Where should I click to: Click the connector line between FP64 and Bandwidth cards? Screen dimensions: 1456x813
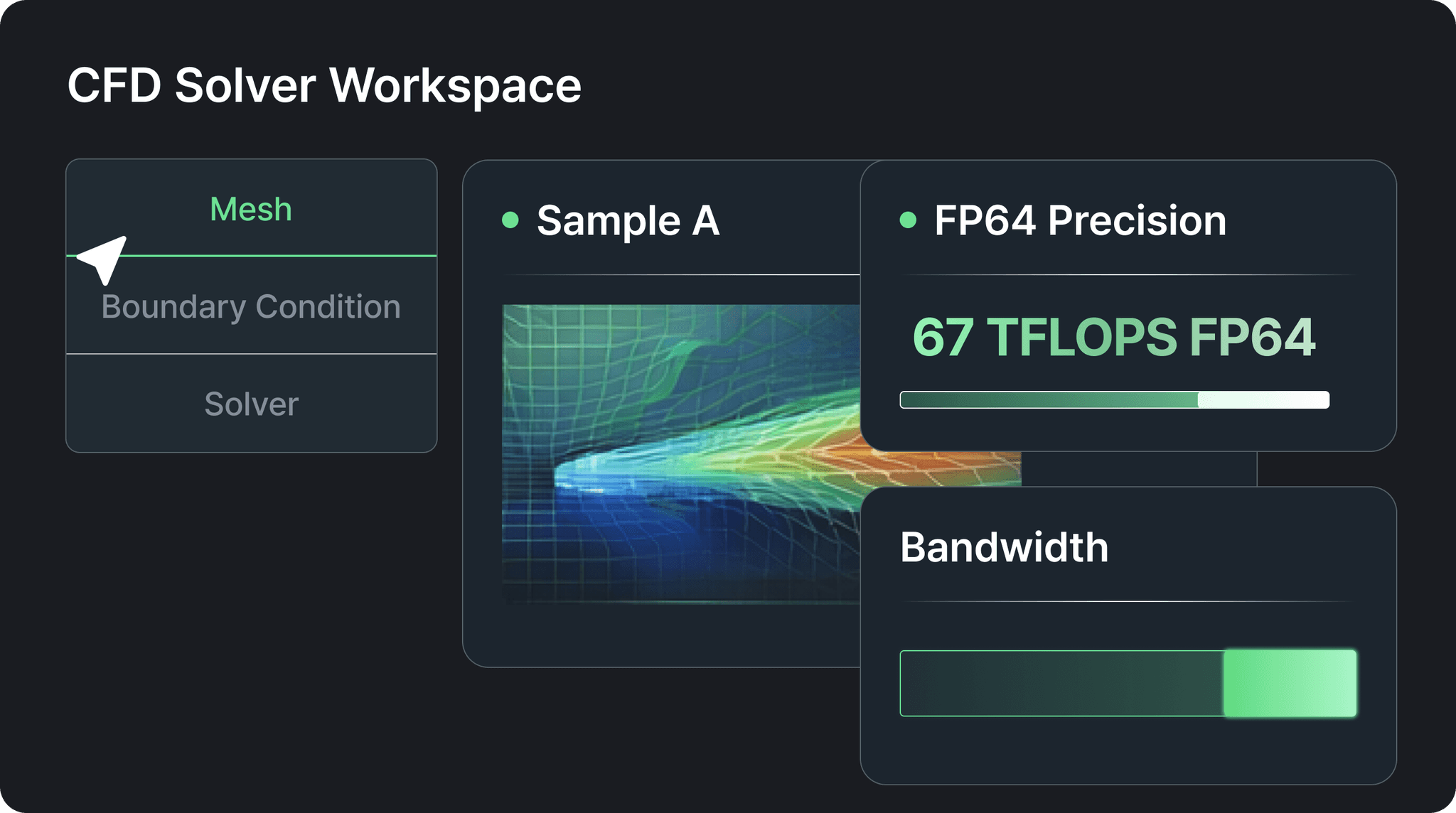[x=1256, y=469]
